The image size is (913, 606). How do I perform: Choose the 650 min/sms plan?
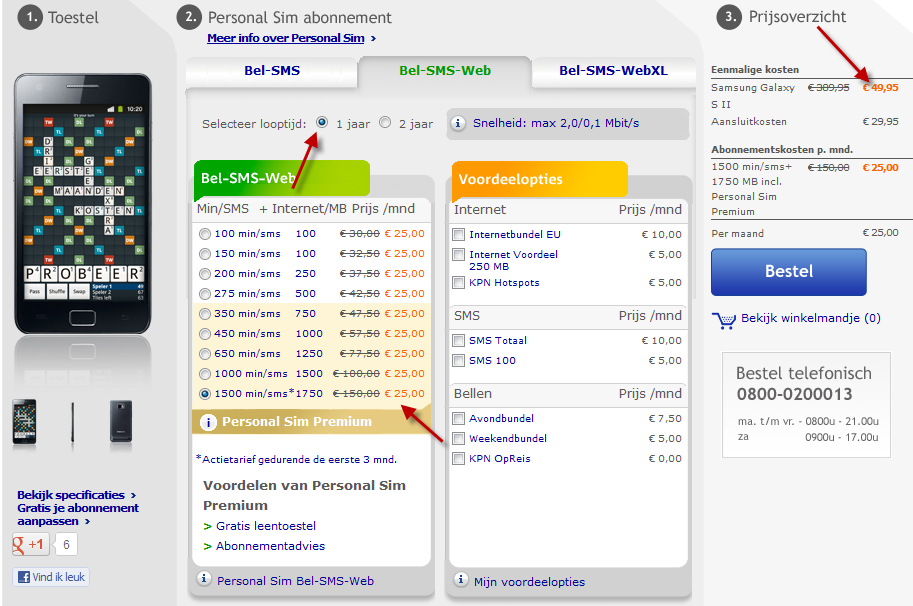[x=204, y=354]
